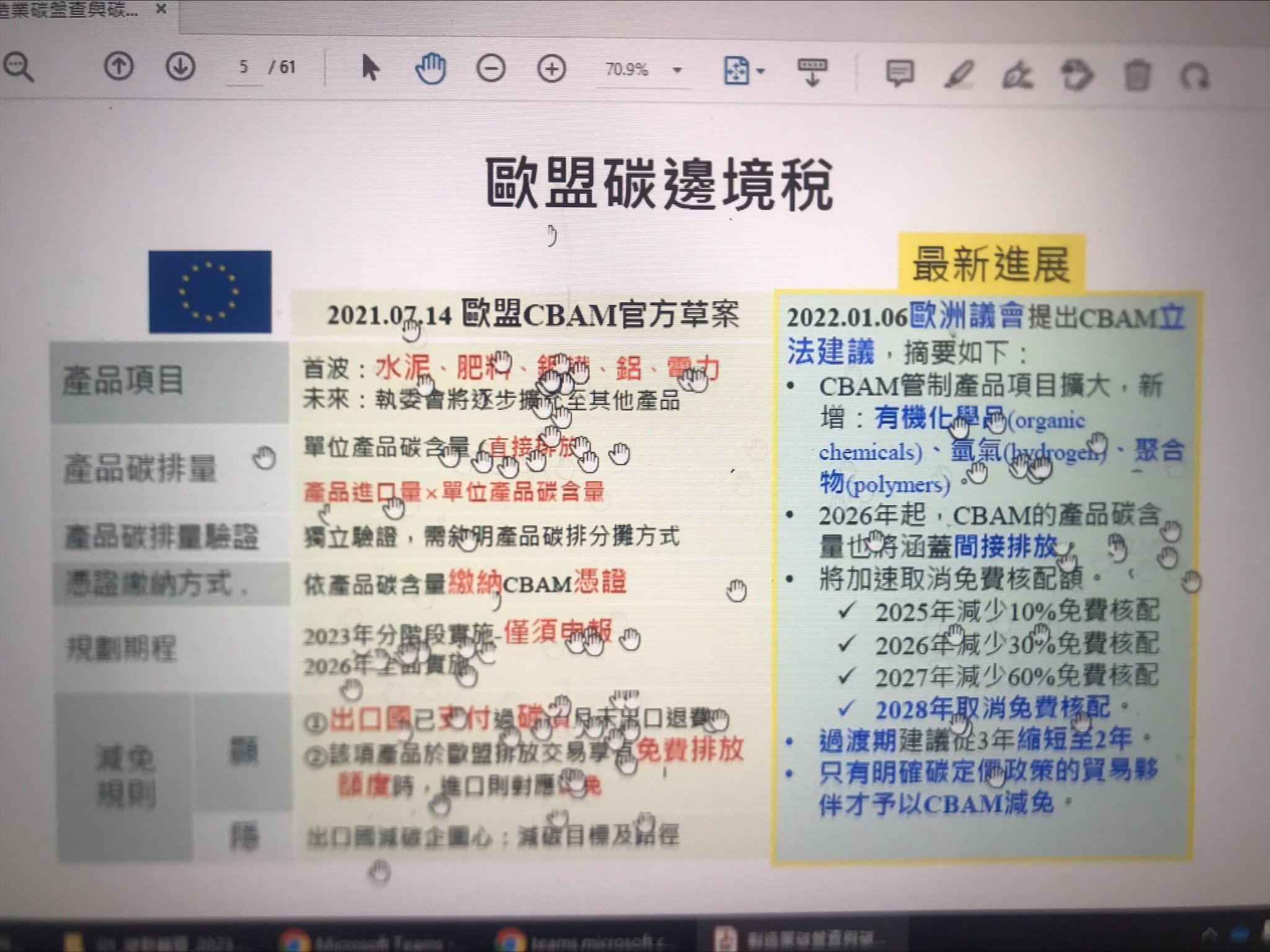Open the sign document tool
This screenshot has height=952, width=1270.
point(1017,76)
